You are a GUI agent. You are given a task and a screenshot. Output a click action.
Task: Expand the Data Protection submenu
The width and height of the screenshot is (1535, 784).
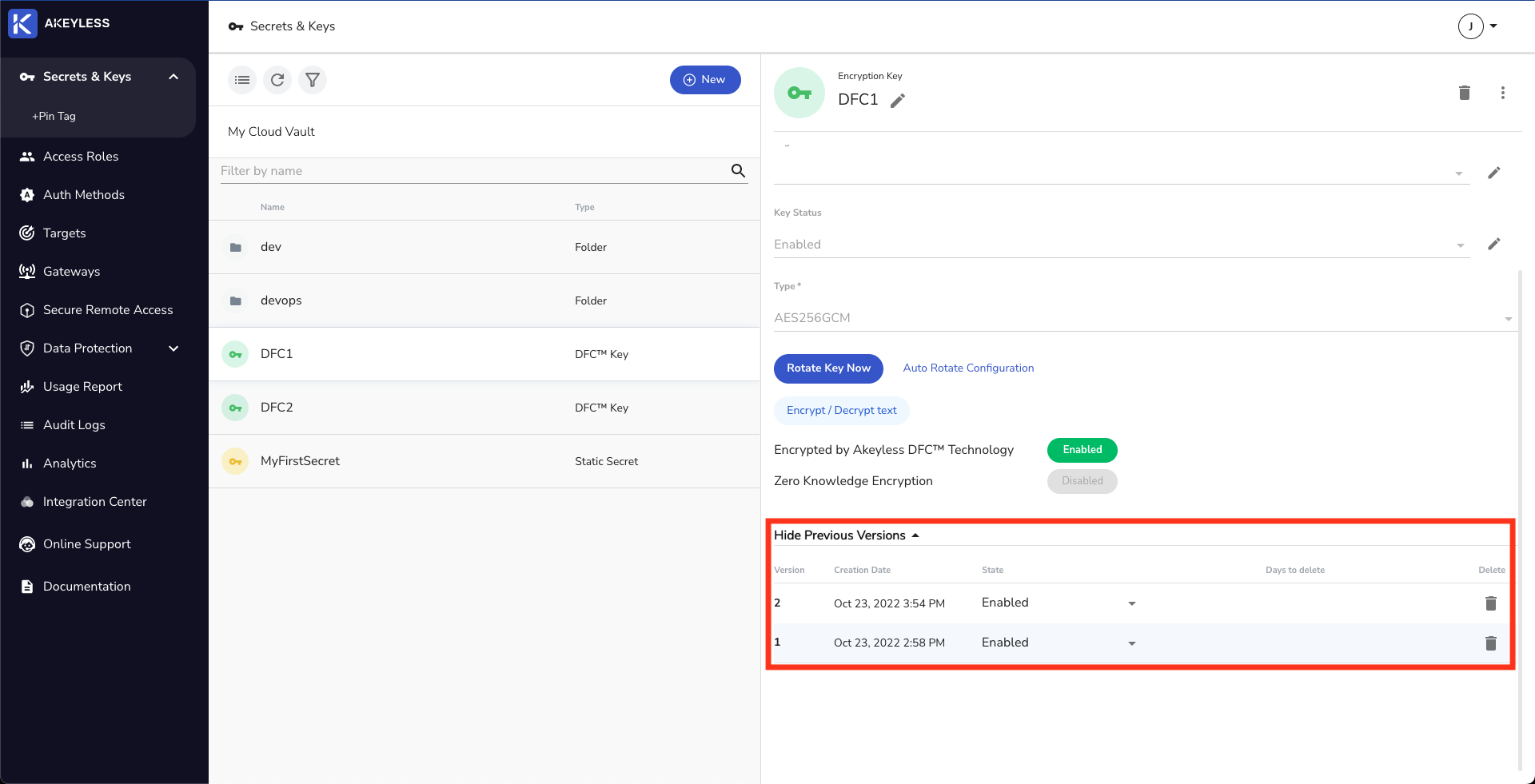click(x=173, y=348)
